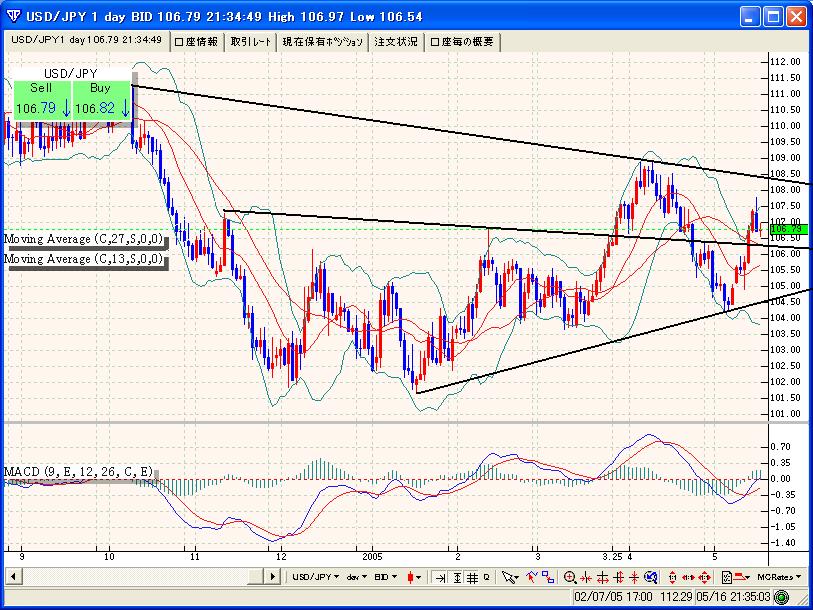
Task: Click the Buy 106.82 button
Action: [102, 101]
